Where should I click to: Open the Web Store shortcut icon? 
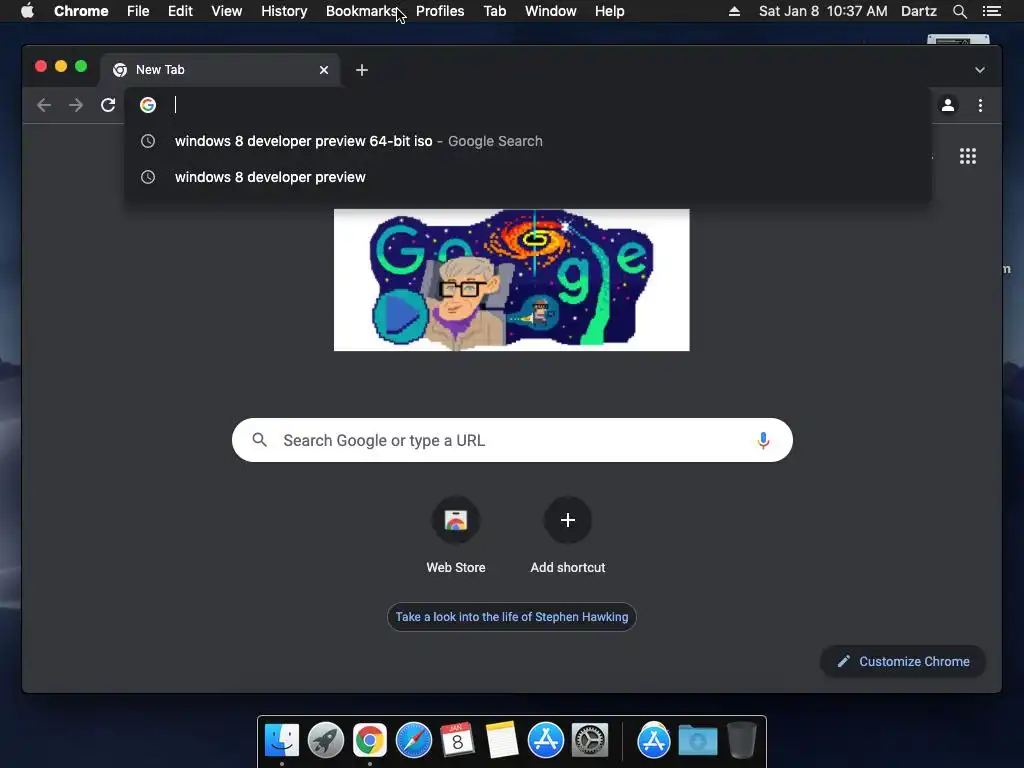[x=456, y=520]
